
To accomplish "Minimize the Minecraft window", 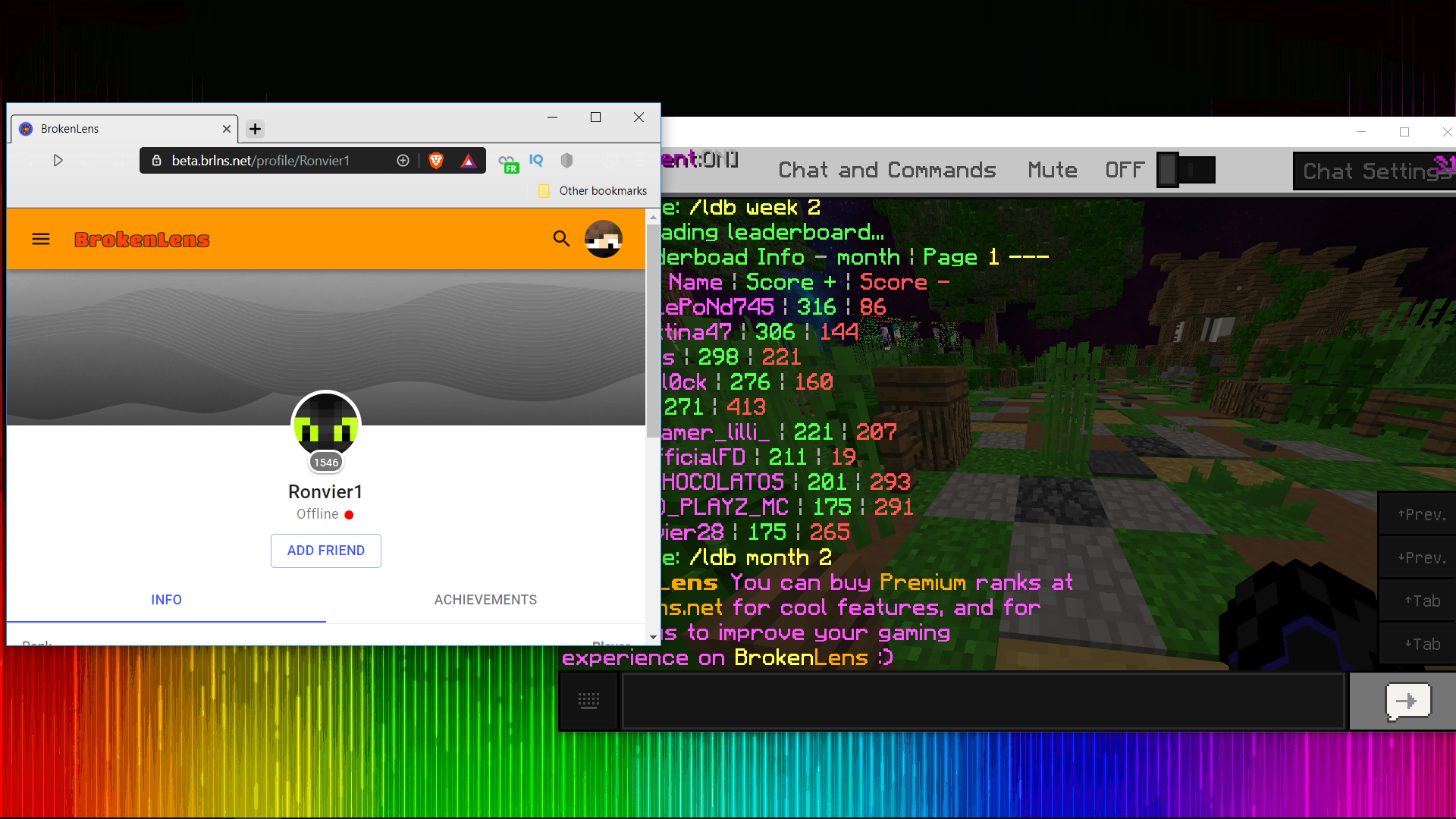I will pyautogui.click(x=1361, y=132).
